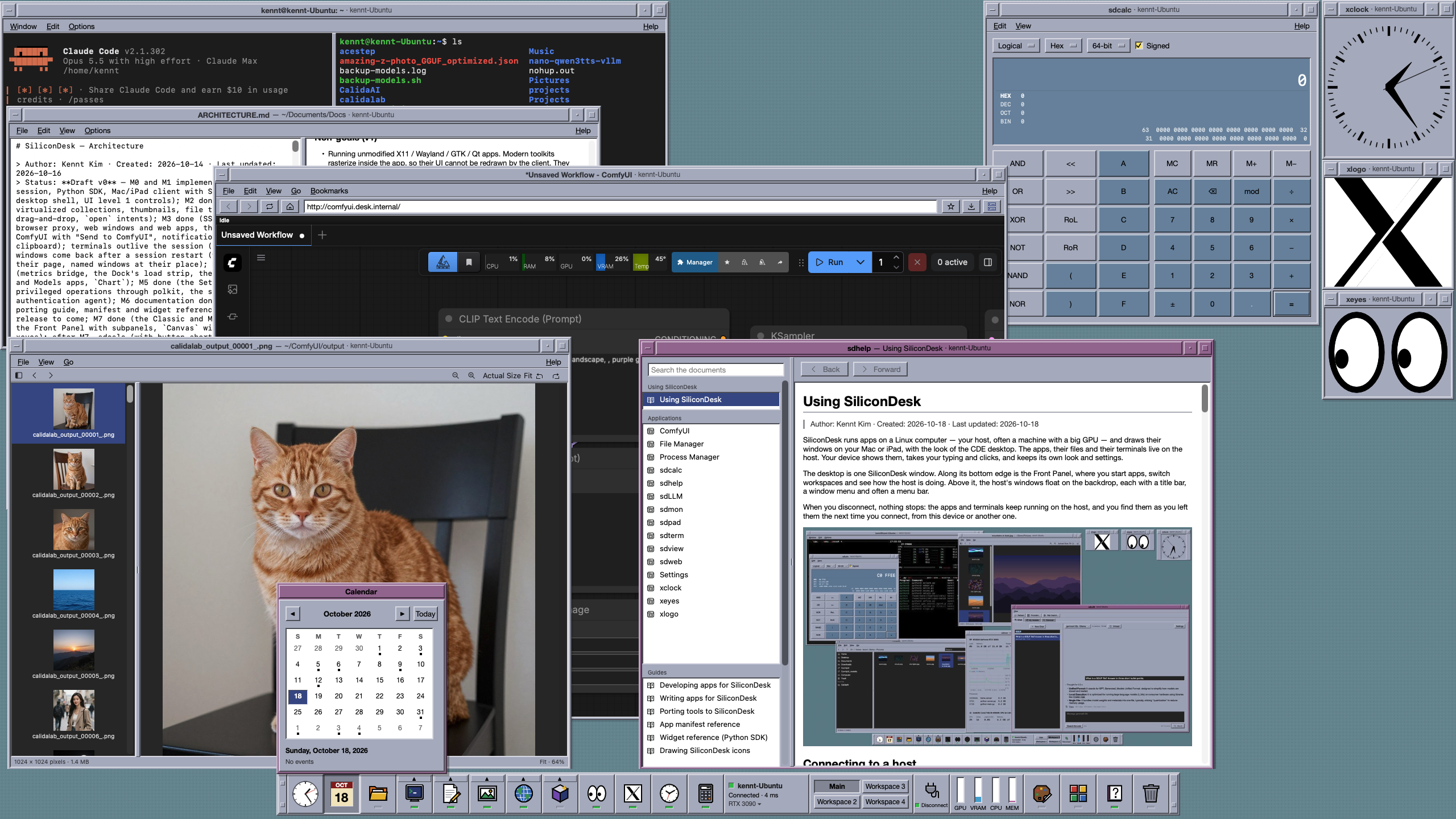Open downloads icon beside the address bar
This screenshot has height=819, width=1456.
tap(971, 206)
